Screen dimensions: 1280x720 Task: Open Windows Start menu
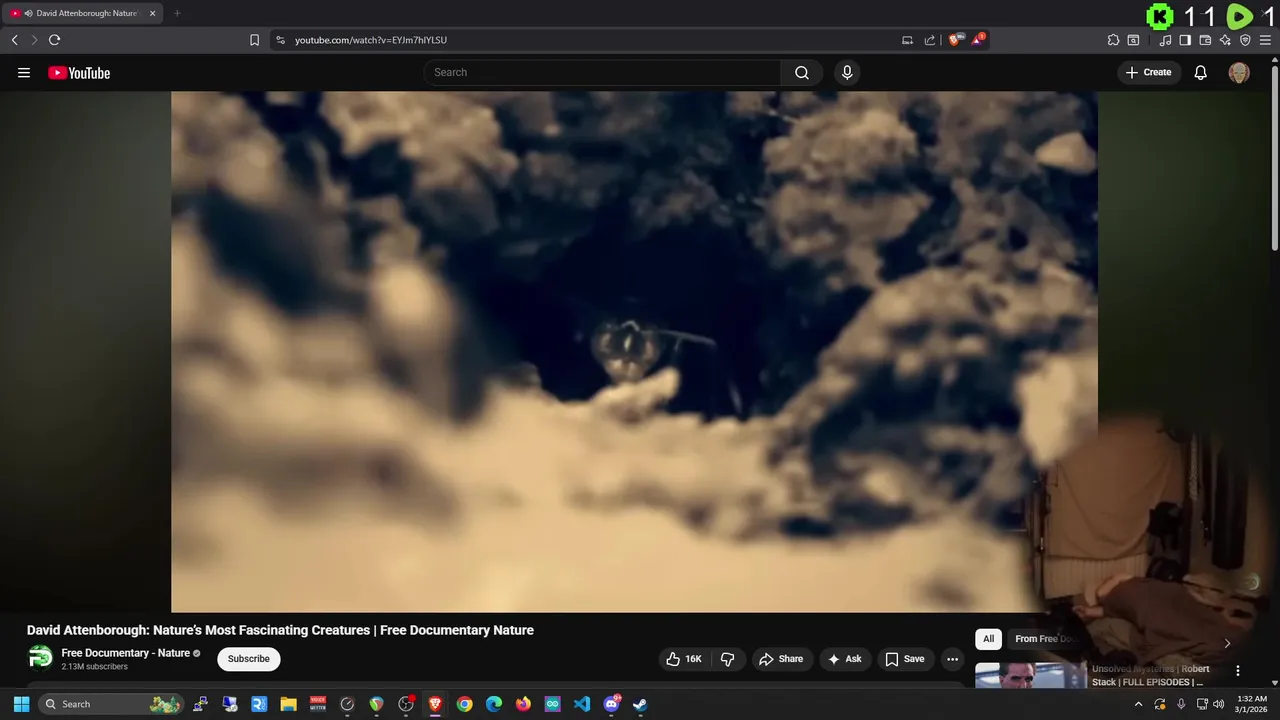click(21, 704)
